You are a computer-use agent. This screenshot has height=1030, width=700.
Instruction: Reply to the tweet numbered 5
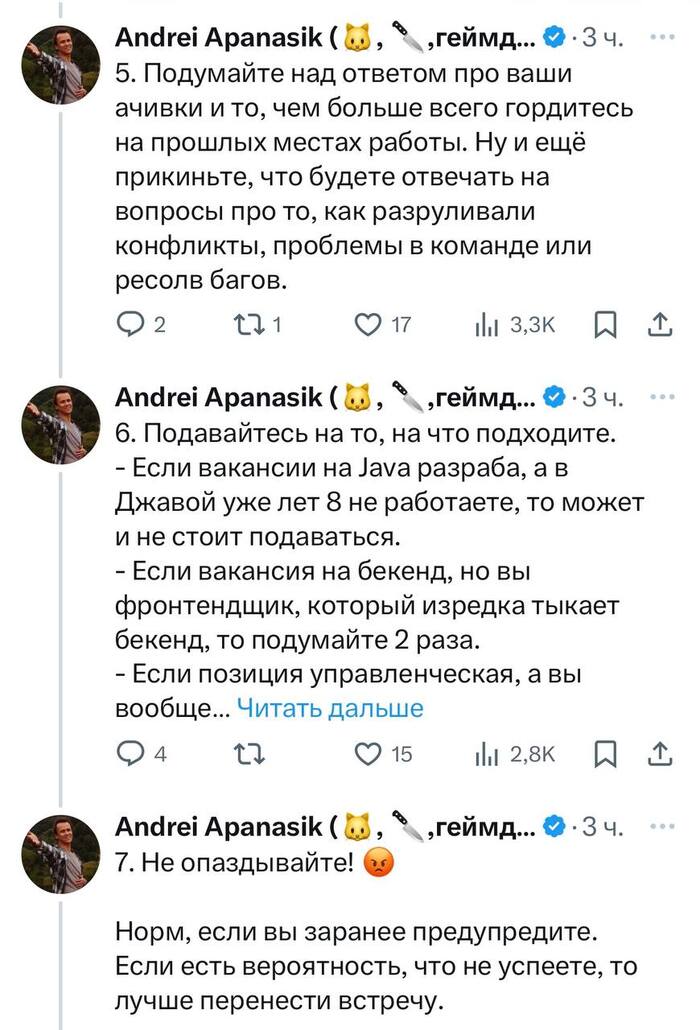(131, 325)
